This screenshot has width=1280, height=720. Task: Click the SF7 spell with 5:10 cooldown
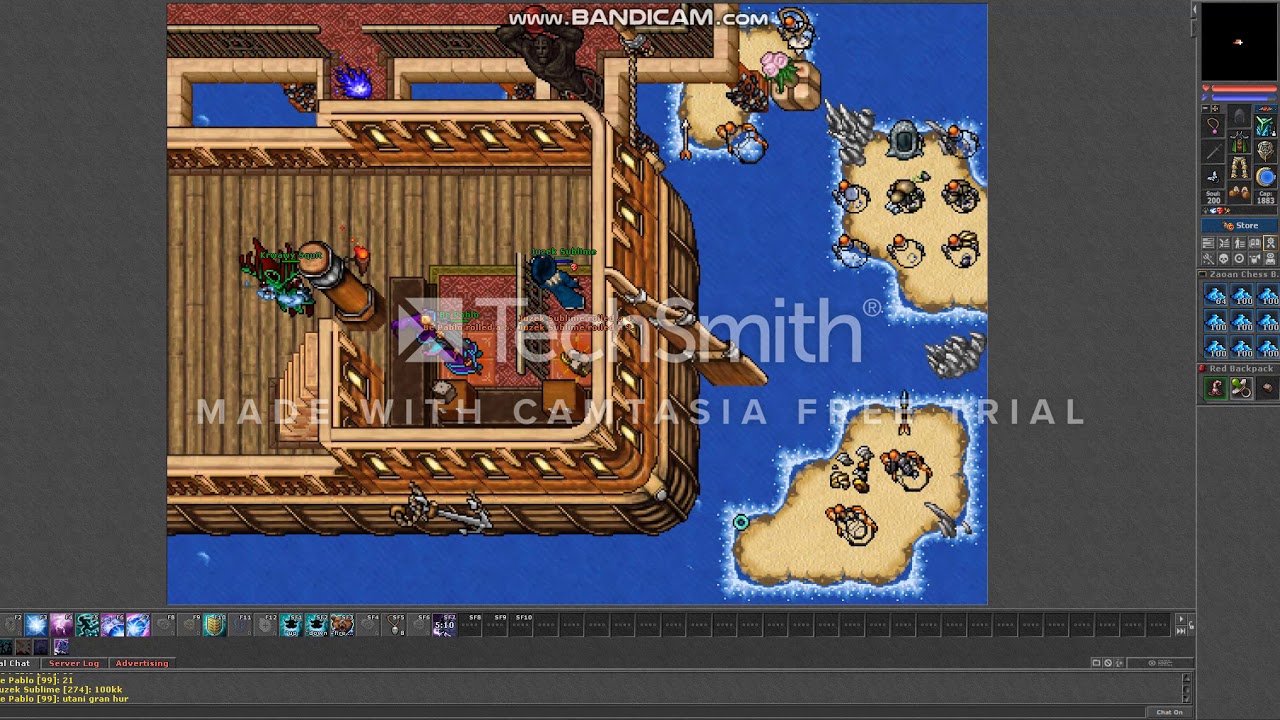tap(444, 626)
